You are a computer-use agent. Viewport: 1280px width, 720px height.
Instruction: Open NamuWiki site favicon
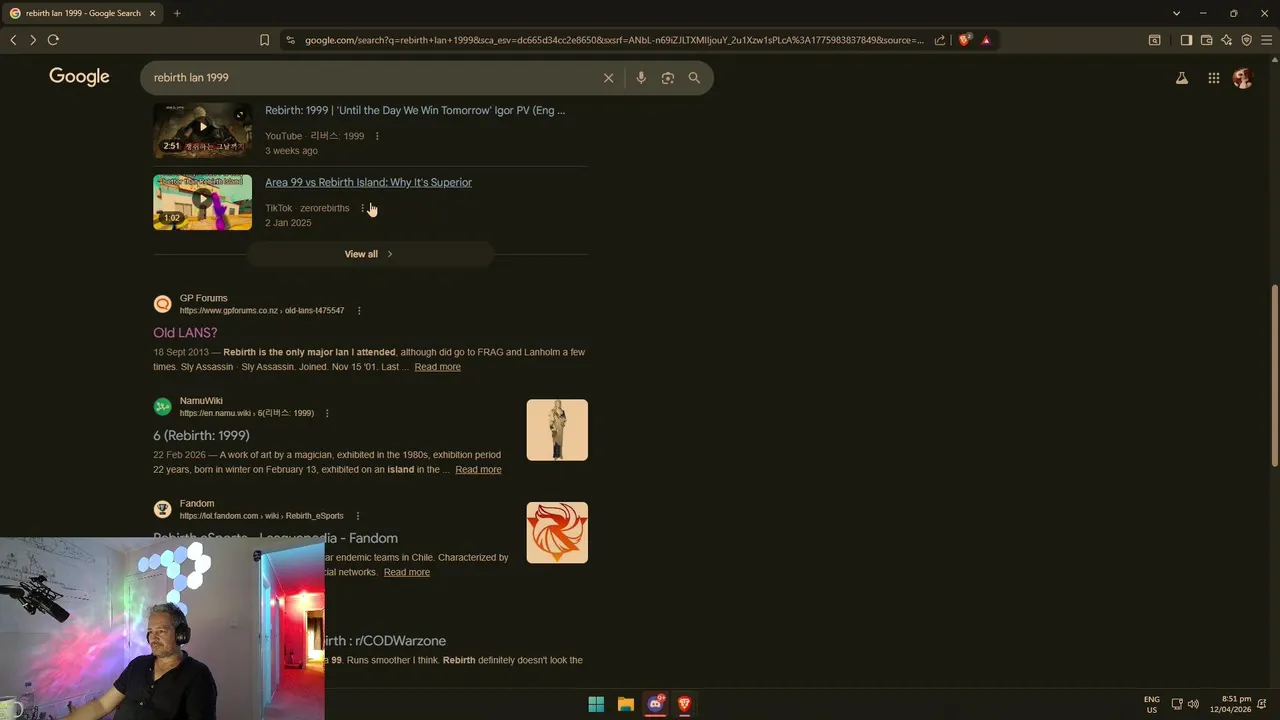click(x=162, y=406)
